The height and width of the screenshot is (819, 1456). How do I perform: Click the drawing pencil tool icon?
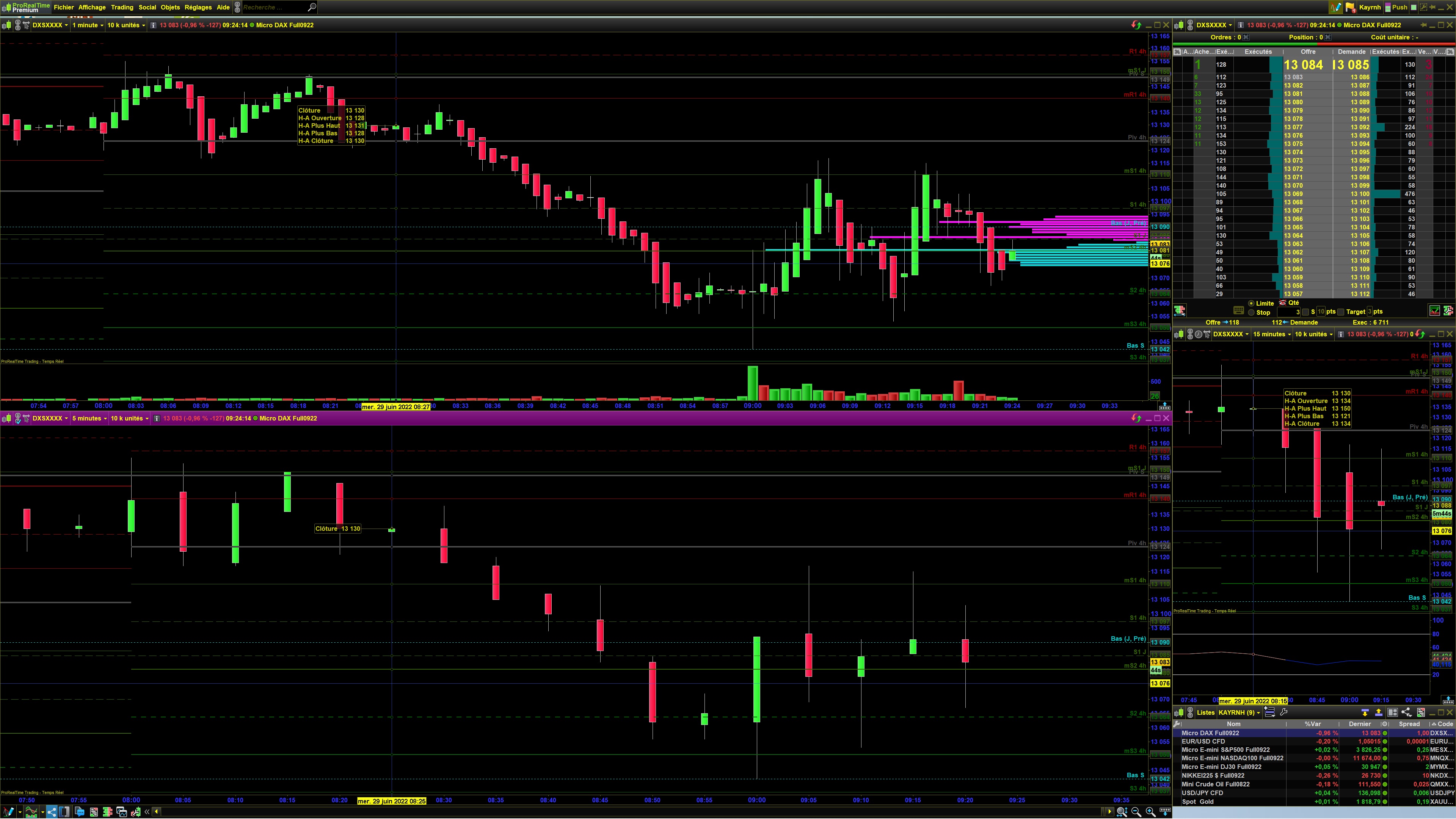9,813
